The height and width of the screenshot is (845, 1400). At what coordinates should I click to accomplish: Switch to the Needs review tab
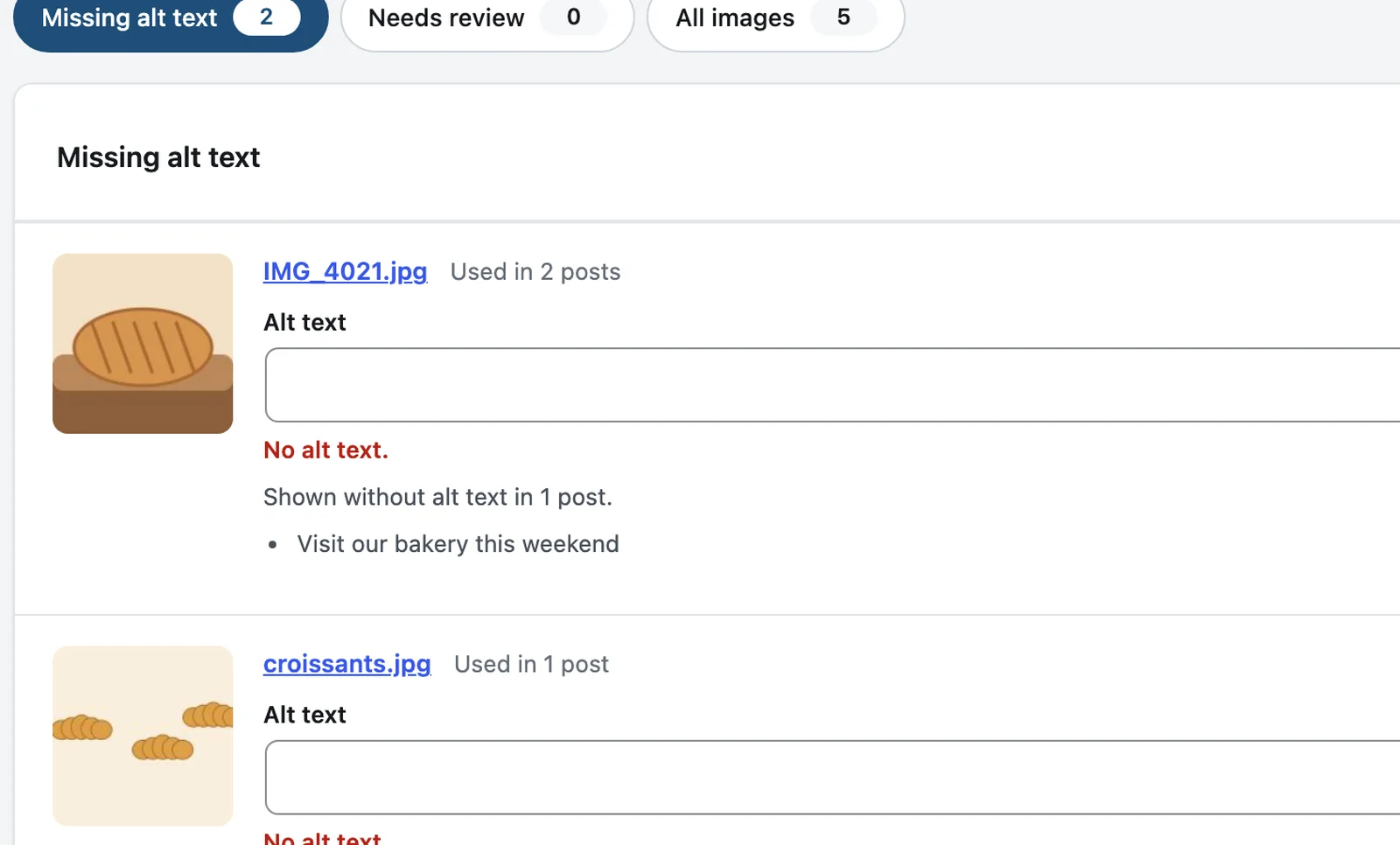(x=487, y=18)
